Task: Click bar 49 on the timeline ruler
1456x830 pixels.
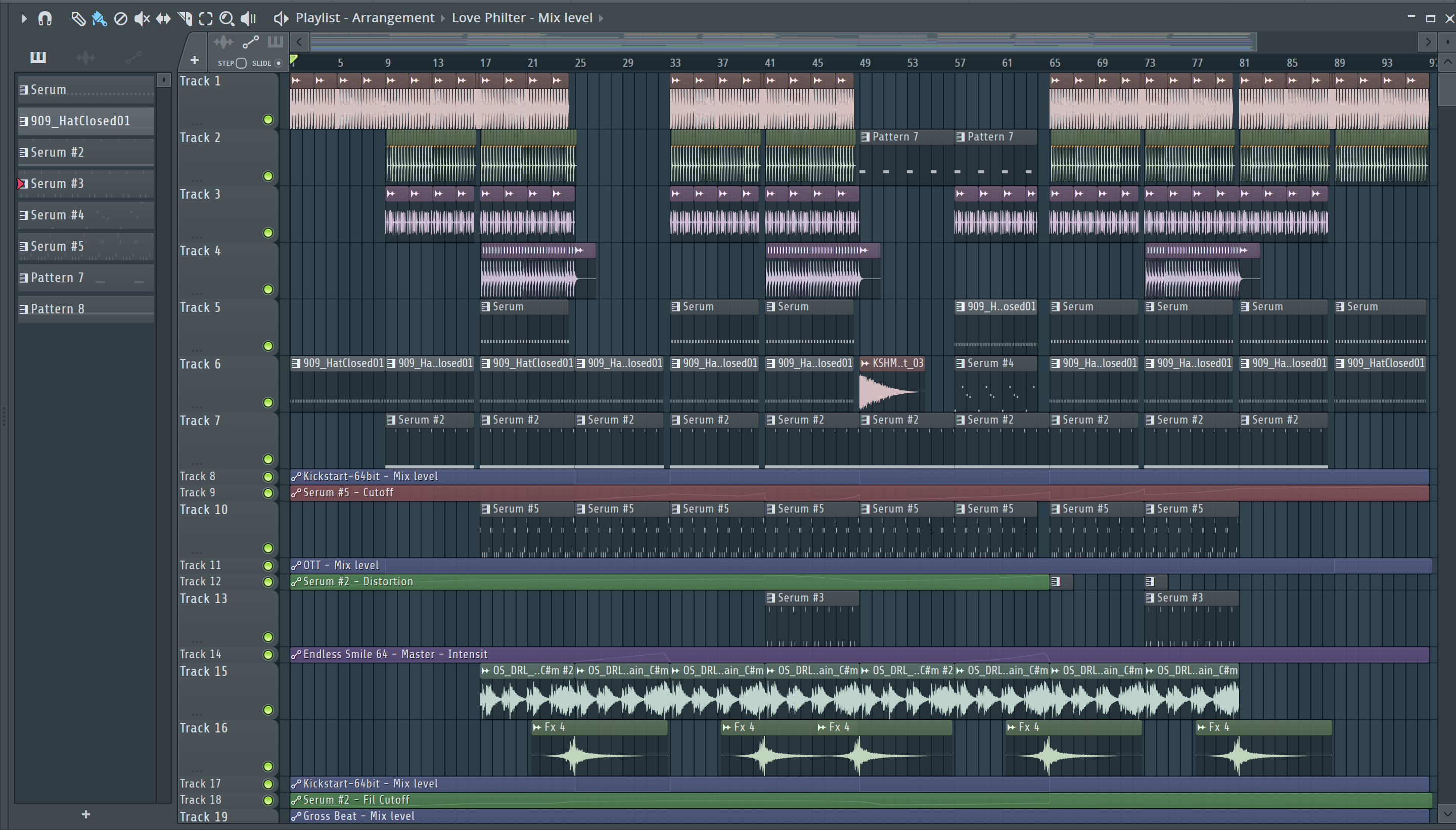Action: tap(865, 63)
